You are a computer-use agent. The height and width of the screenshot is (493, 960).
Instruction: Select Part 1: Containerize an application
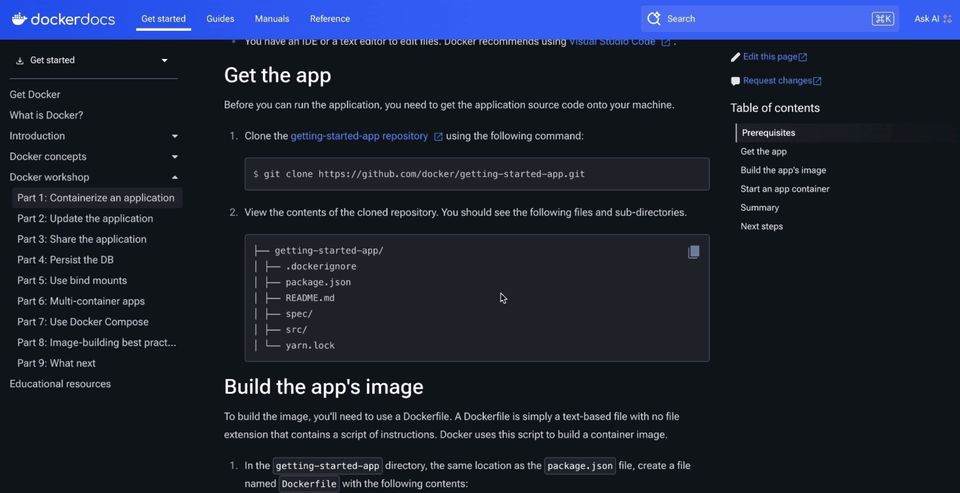tap(96, 198)
